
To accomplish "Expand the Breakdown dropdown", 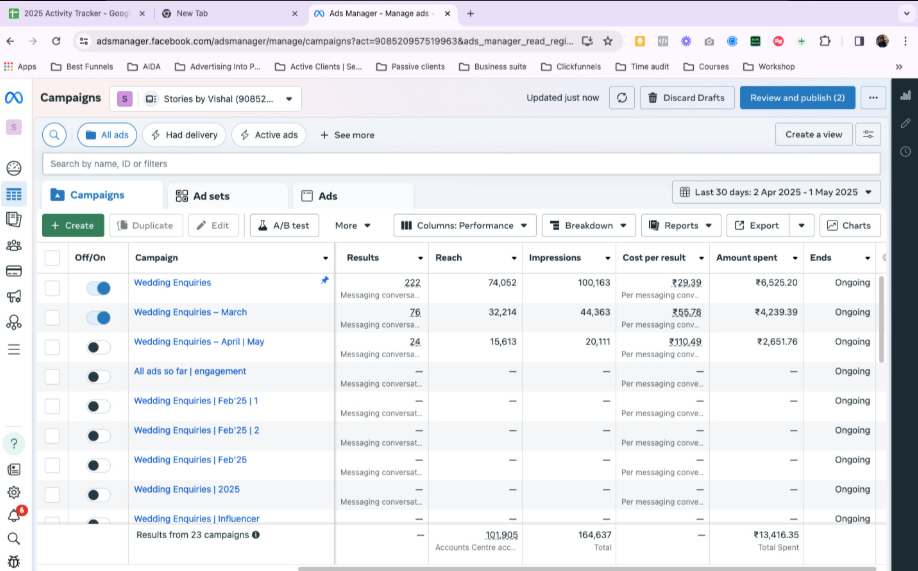I will pyautogui.click(x=588, y=226).
